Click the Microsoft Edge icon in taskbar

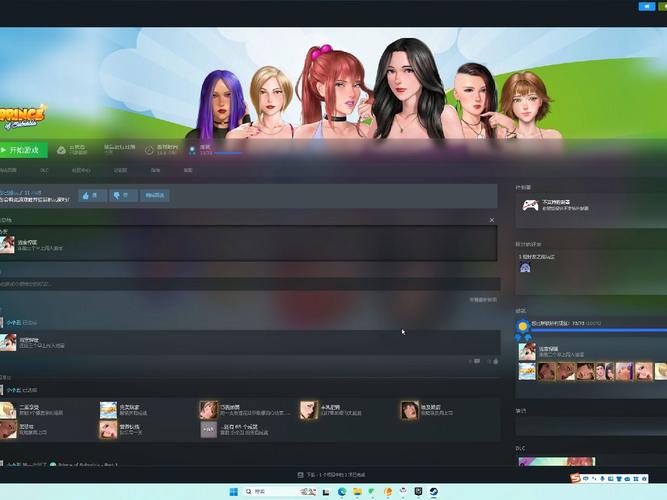(340, 491)
